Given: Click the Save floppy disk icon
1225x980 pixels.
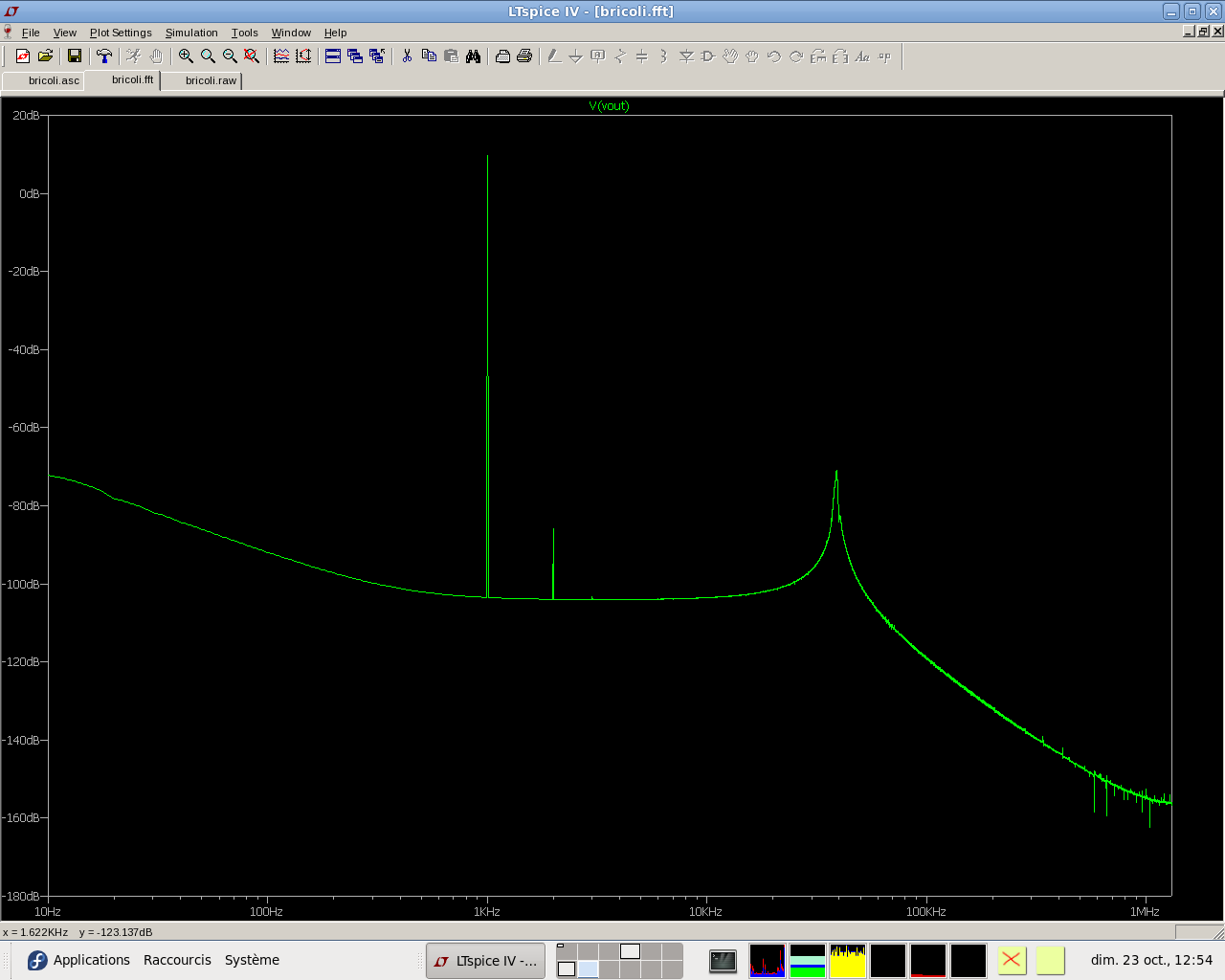Looking at the screenshot, I should (x=75, y=56).
